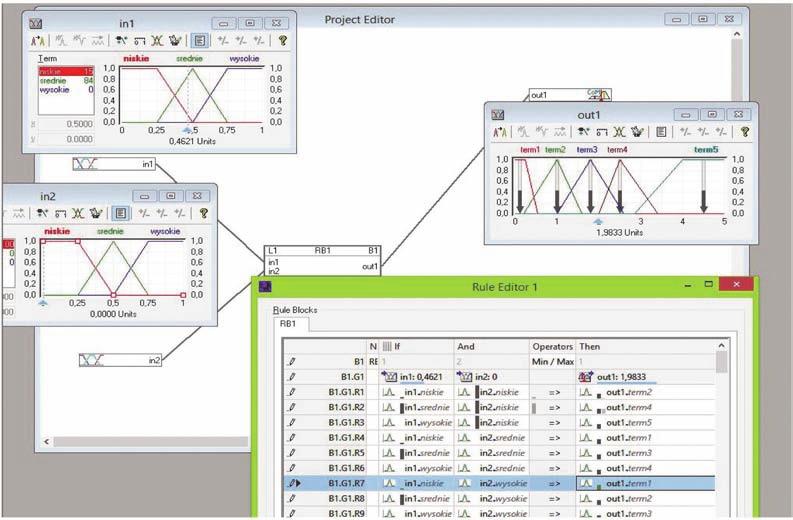Screen dimensions: 793x520
Task: Click the out1 window's binoculars search icon
Action: pos(583,132)
